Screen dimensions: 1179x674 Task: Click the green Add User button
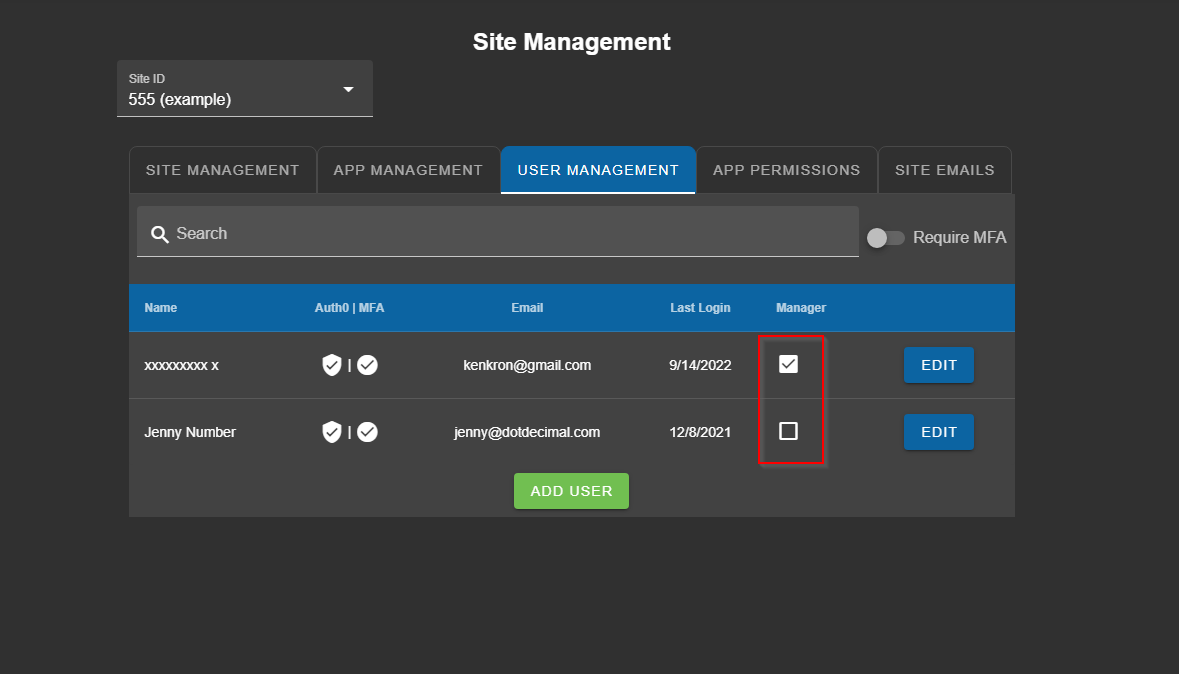[x=571, y=491]
